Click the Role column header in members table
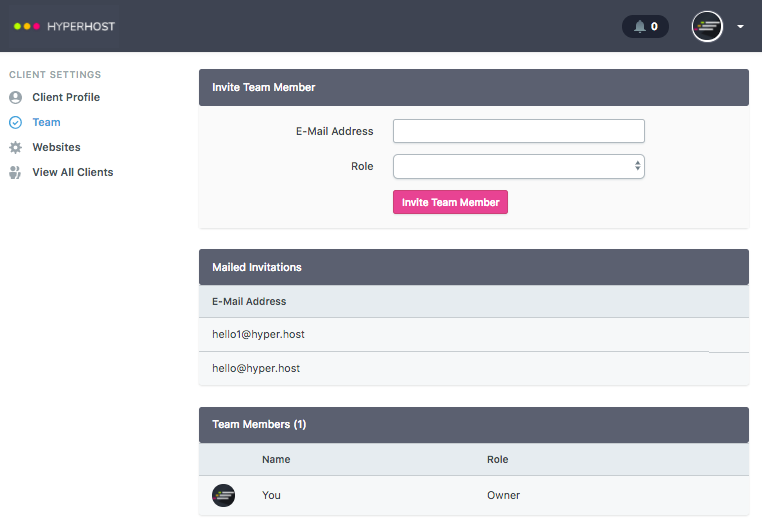 pos(498,459)
